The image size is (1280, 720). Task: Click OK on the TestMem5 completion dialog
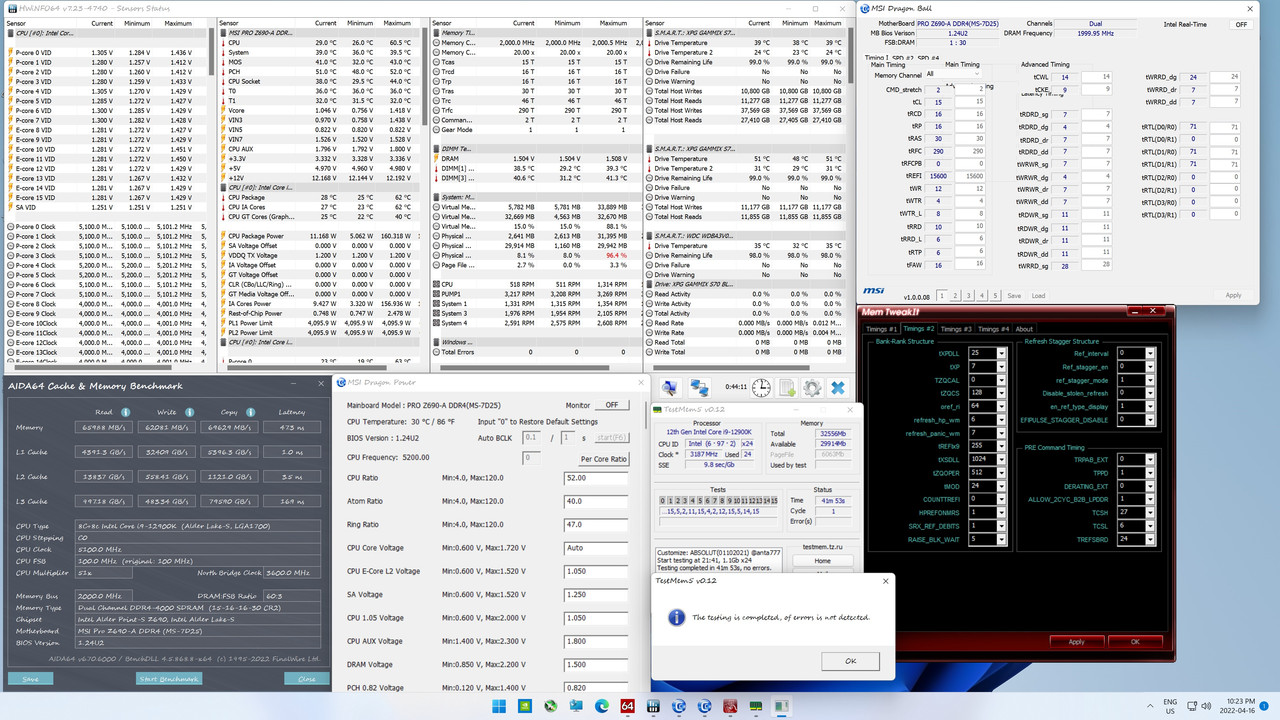click(850, 661)
